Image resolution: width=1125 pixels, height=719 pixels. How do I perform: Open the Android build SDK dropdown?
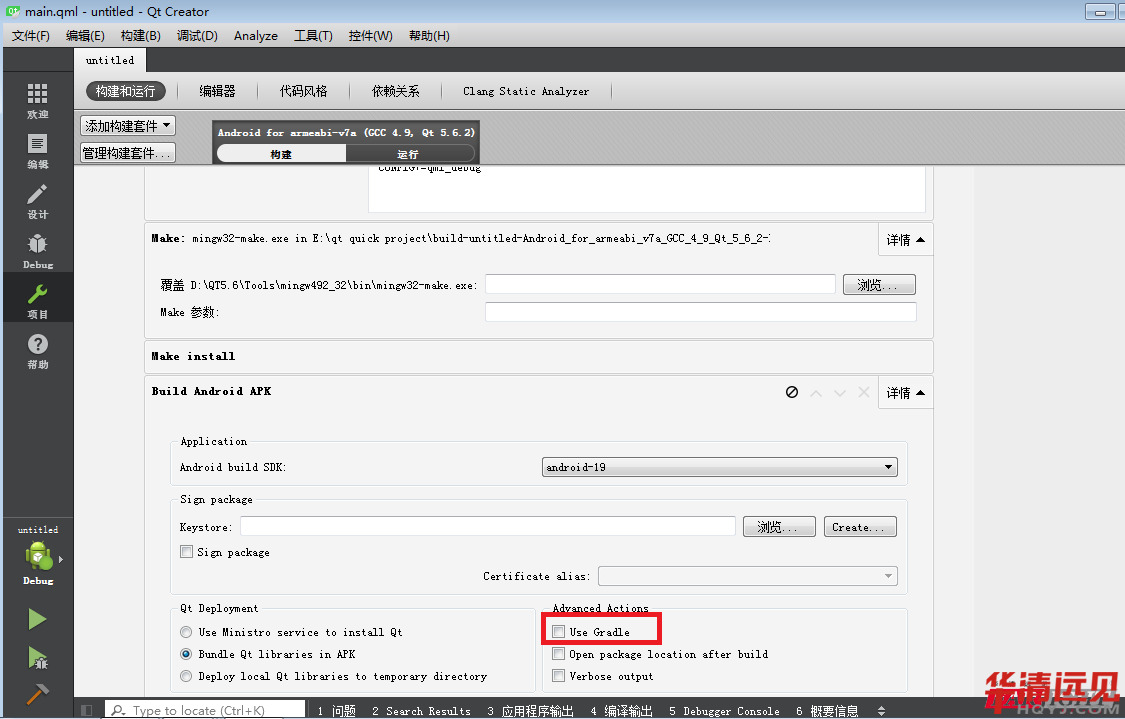pos(719,467)
